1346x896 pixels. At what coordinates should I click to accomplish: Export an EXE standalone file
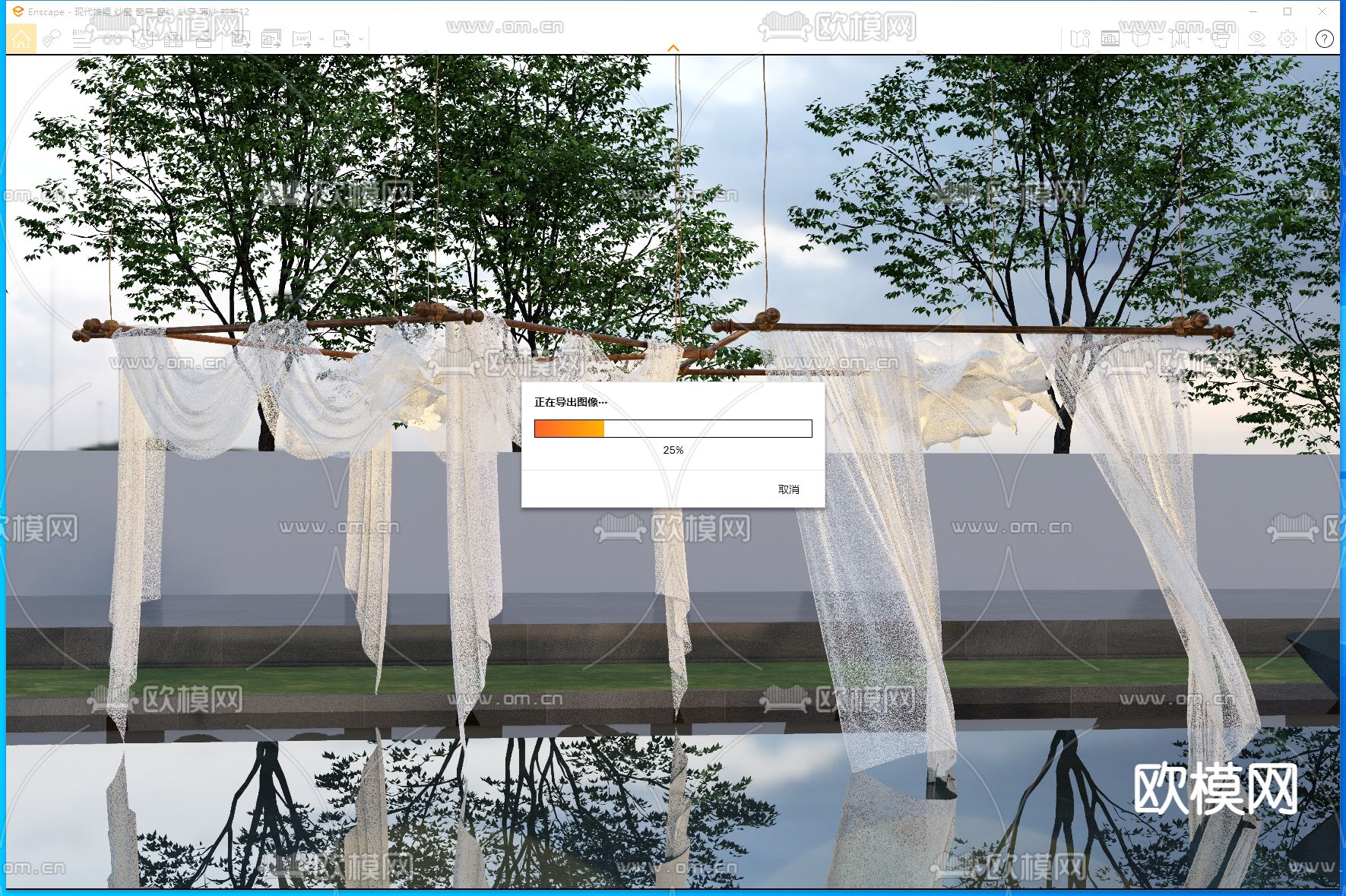342,39
